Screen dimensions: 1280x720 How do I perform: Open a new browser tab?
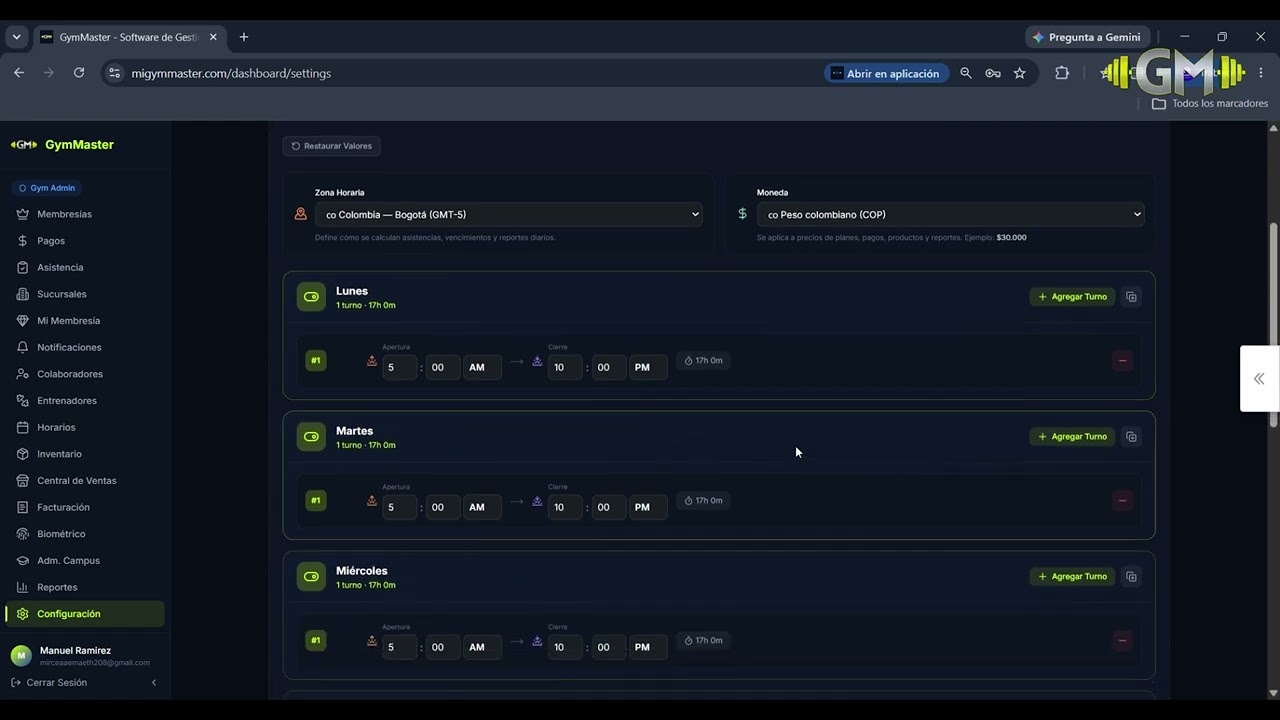pos(244,37)
